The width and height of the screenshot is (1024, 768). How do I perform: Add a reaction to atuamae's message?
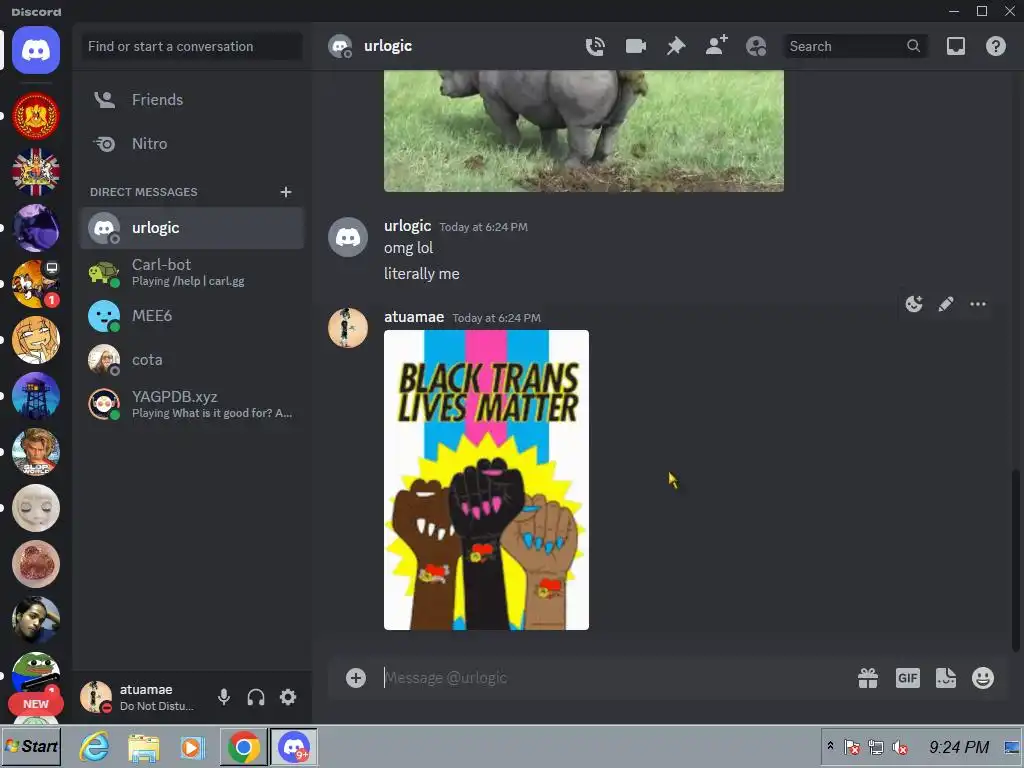(x=914, y=304)
